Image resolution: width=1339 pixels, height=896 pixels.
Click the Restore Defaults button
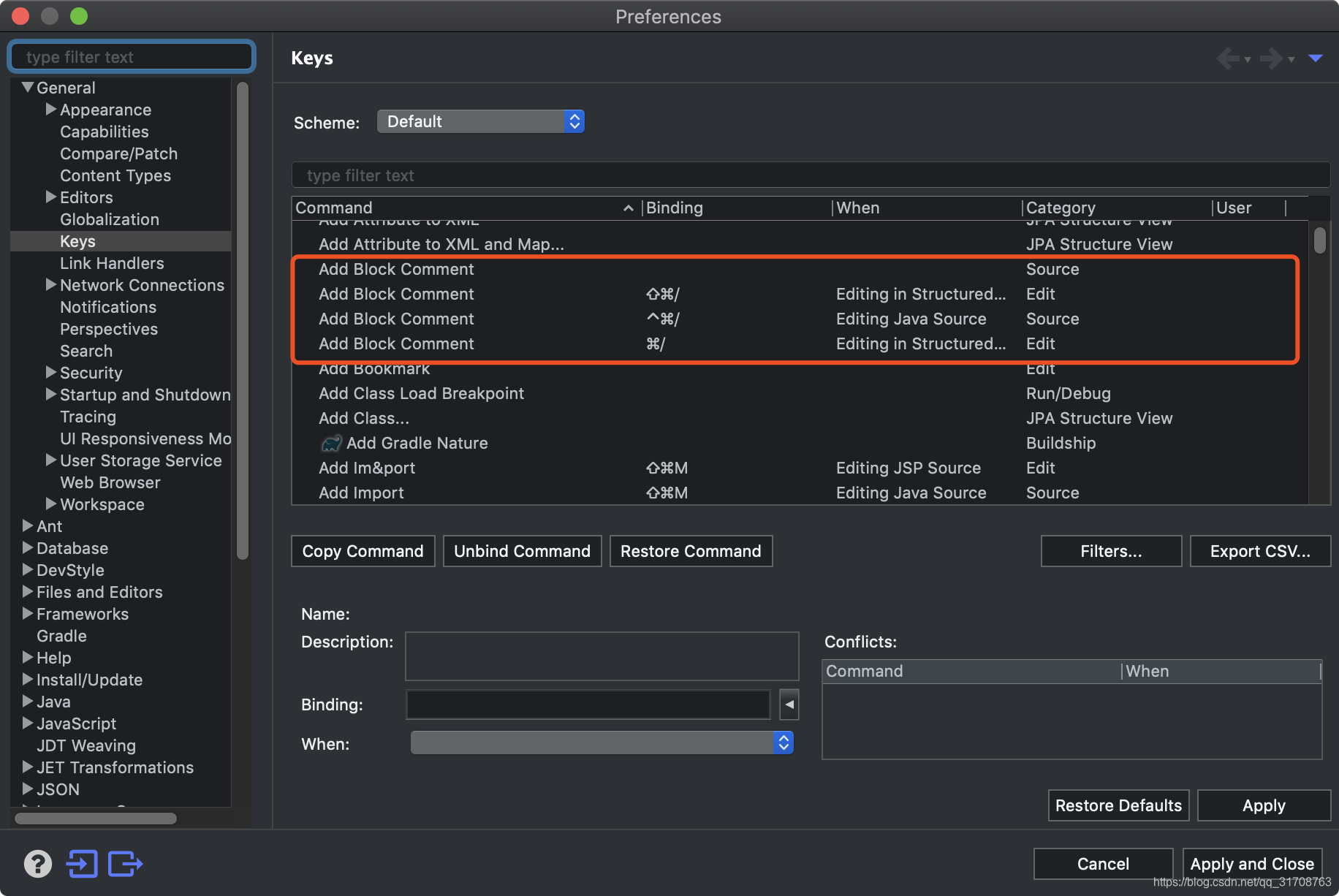(1119, 805)
